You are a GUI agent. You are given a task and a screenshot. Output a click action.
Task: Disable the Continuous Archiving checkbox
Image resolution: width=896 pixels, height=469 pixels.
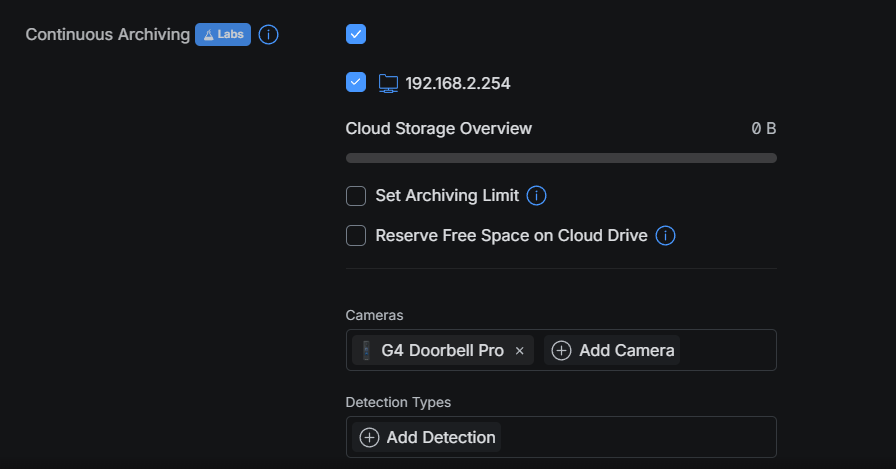click(x=356, y=34)
